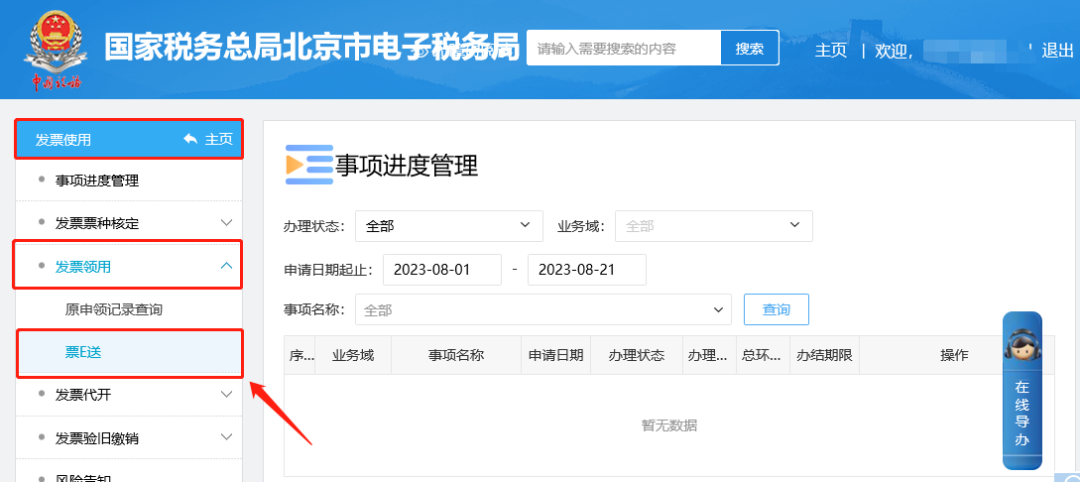Viewport: 1080px width, 482px height.
Task: Click the 主页 link in top header
Action: (830, 50)
